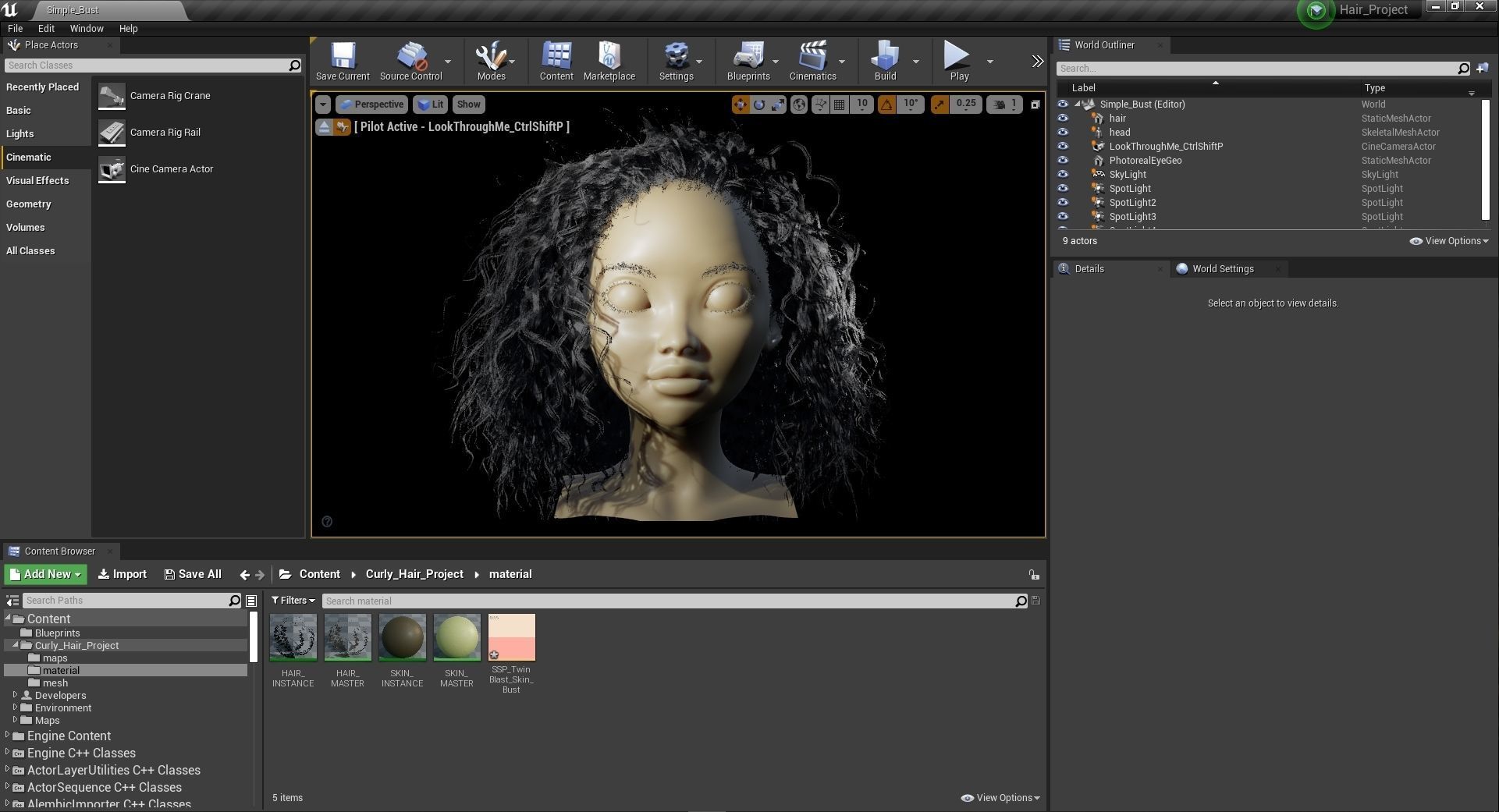Open the File menu
This screenshot has width=1499, height=812.
point(15,28)
